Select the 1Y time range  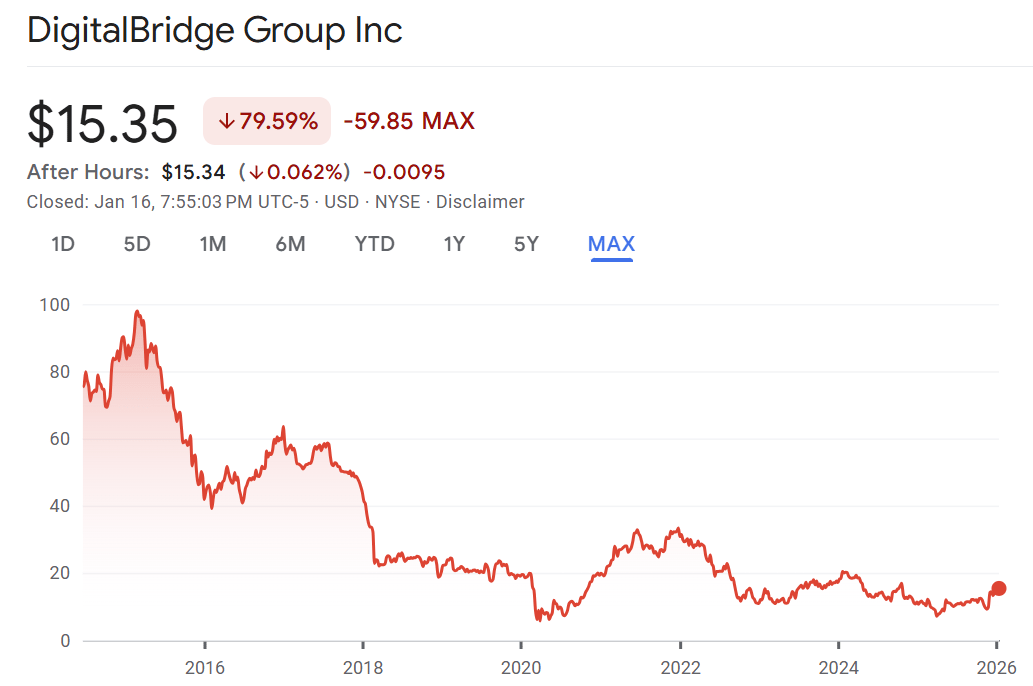pyautogui.click(x=454, y=243)
